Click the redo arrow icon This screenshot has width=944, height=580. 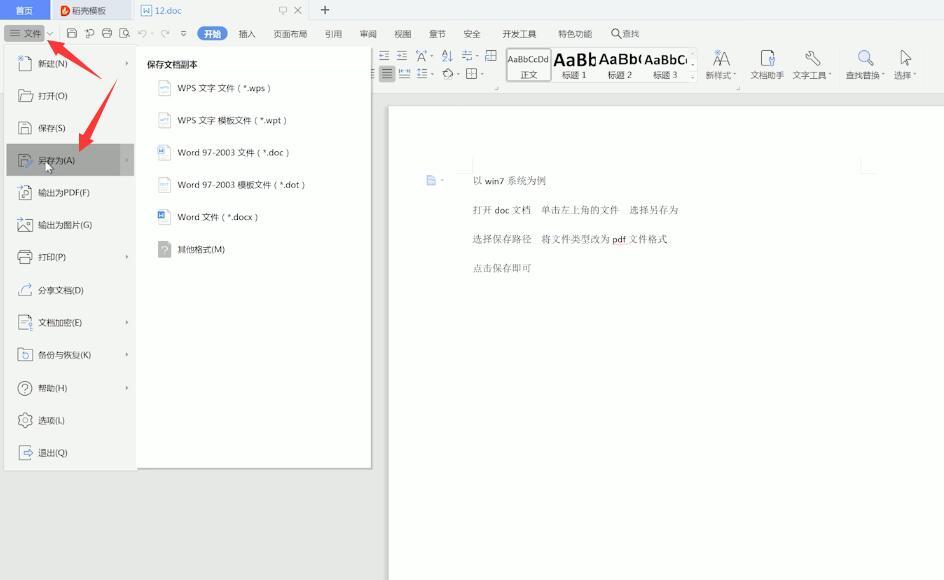164,34
